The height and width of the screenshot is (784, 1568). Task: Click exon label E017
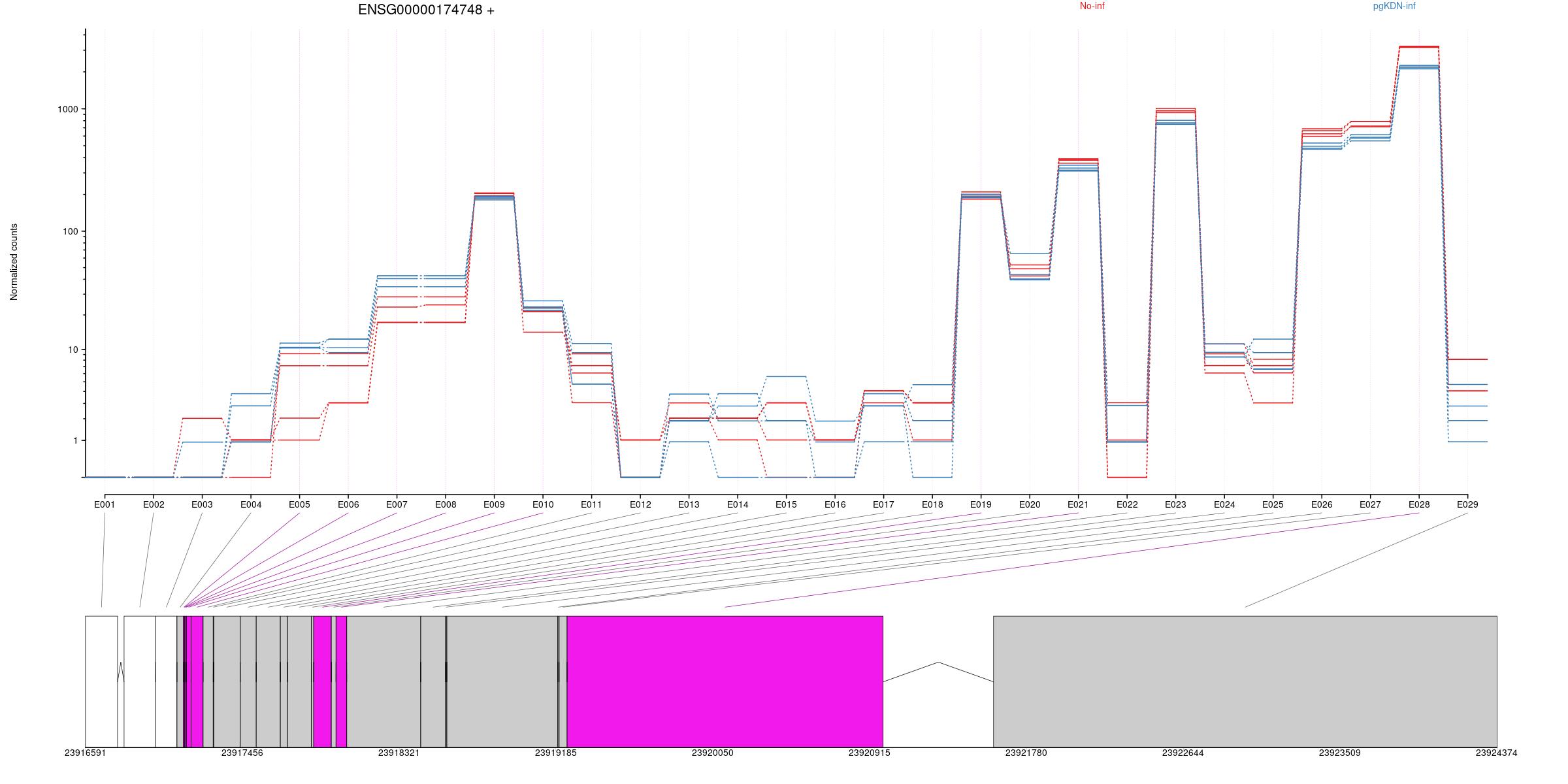[883, 504]
